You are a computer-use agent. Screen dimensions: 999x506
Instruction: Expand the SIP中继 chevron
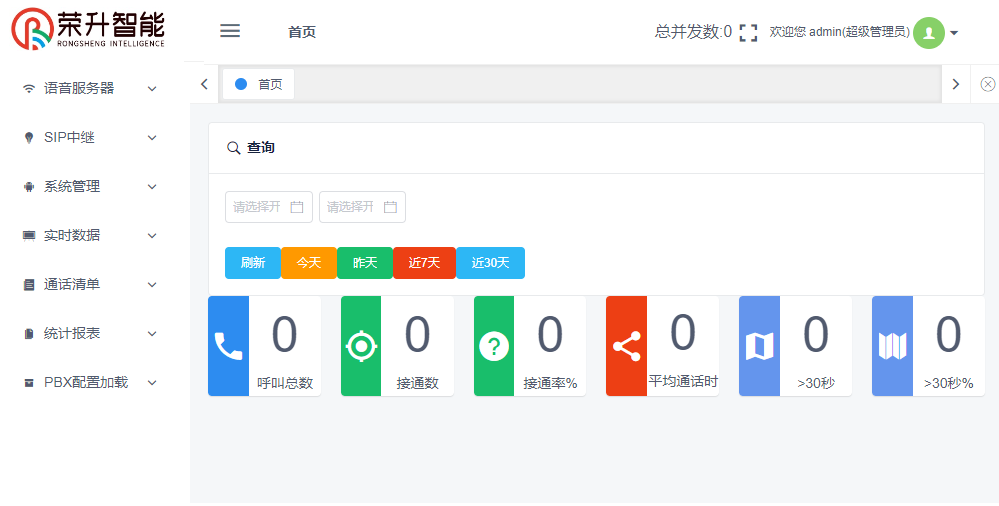[152, 138]
